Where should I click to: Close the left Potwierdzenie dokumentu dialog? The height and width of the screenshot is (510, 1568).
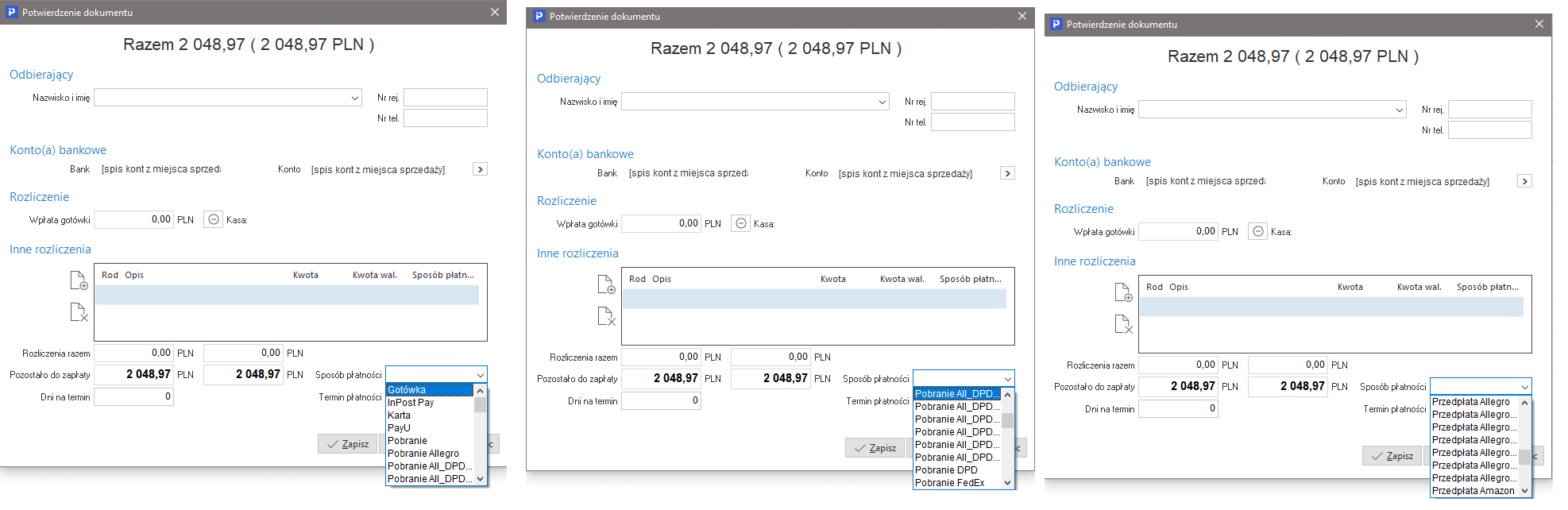point(494,12)
